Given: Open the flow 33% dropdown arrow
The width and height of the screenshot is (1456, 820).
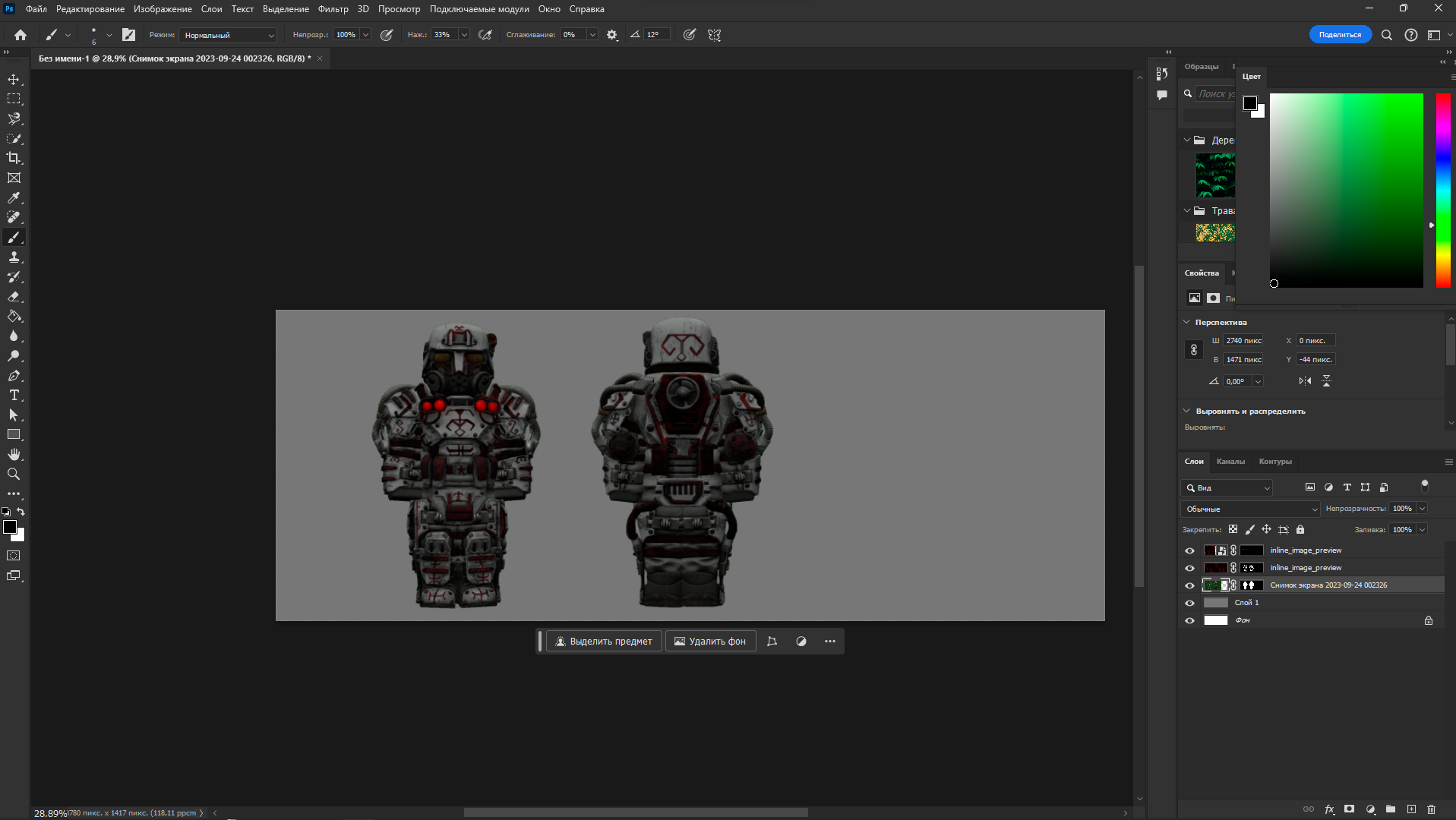Looking at the screenshot, I should point(464,35).
